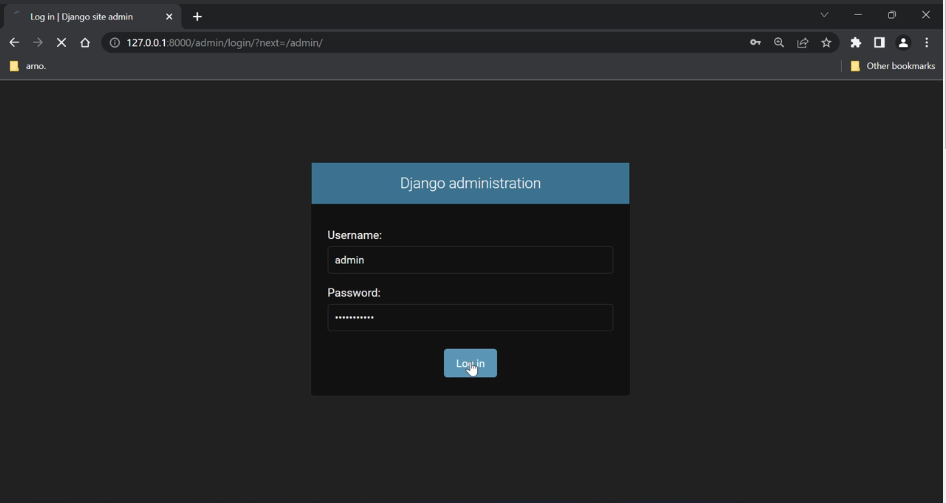Image resolution: width=946 pixels, height=503 pixels.
Task: Open a new tab with plus
Action: tap(197, 17)
